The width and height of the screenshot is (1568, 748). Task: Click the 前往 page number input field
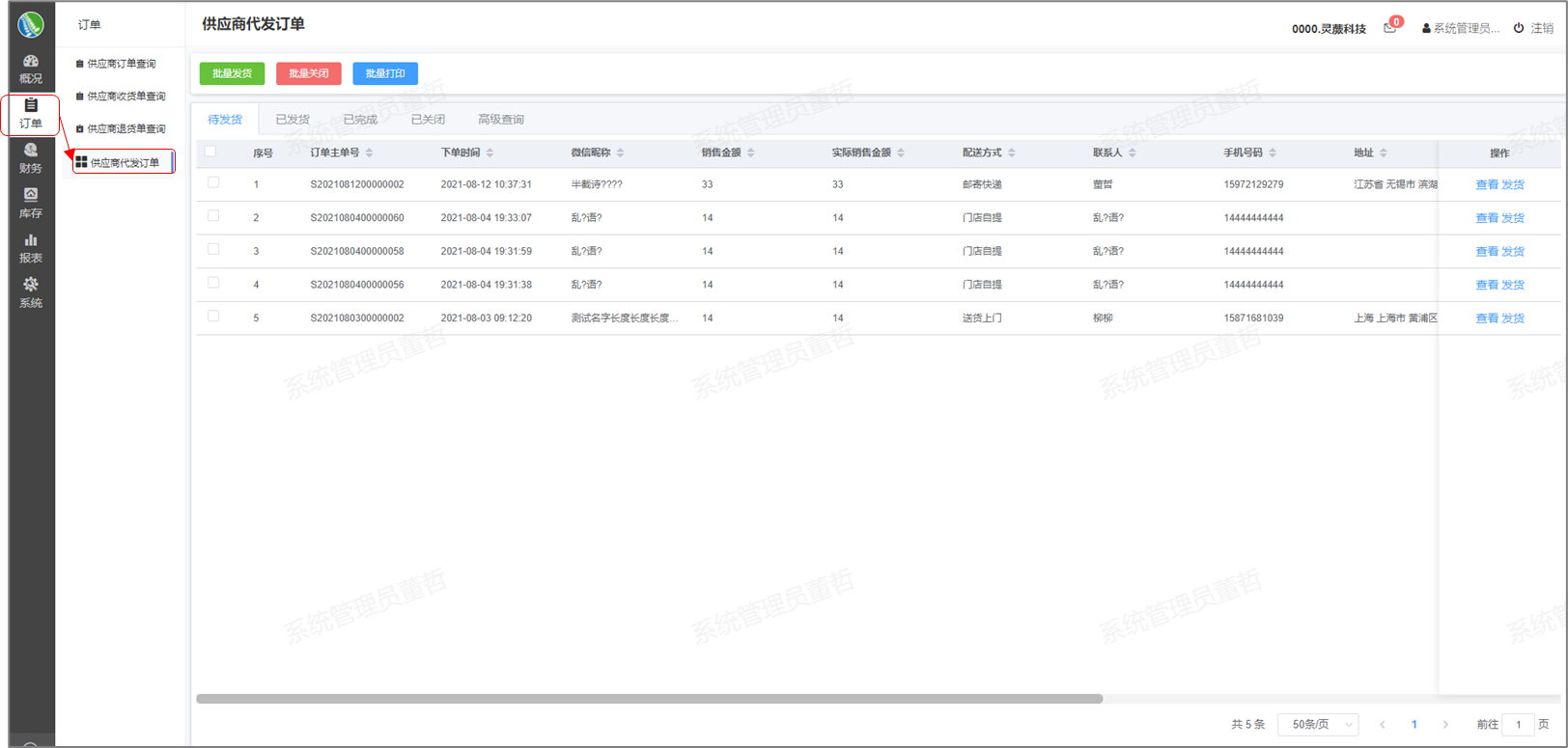pyautogui.click(x=1518, y=724)
